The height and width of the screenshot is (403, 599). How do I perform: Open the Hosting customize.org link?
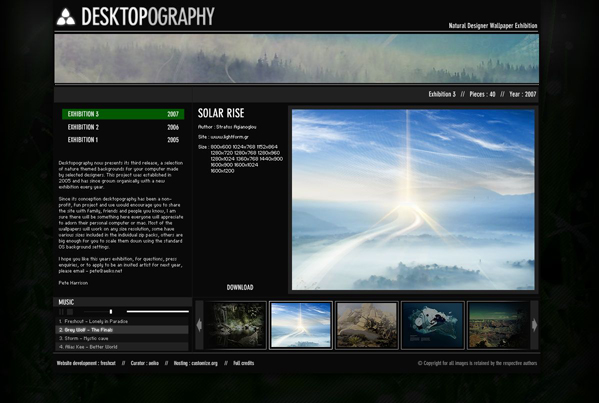(x=196, y=363)
